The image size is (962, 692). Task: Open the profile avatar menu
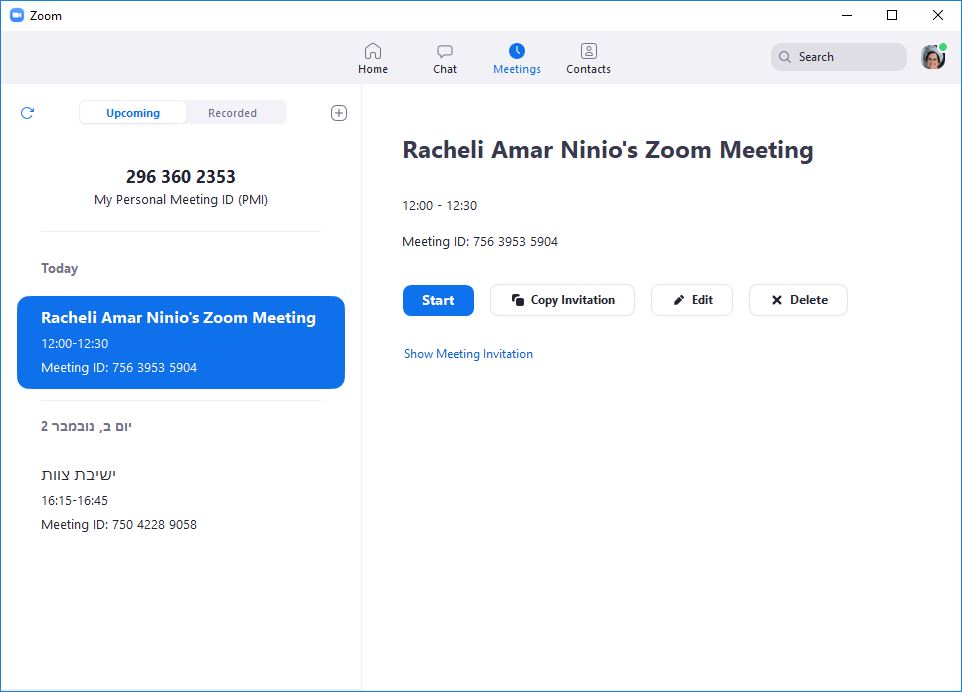932,57
